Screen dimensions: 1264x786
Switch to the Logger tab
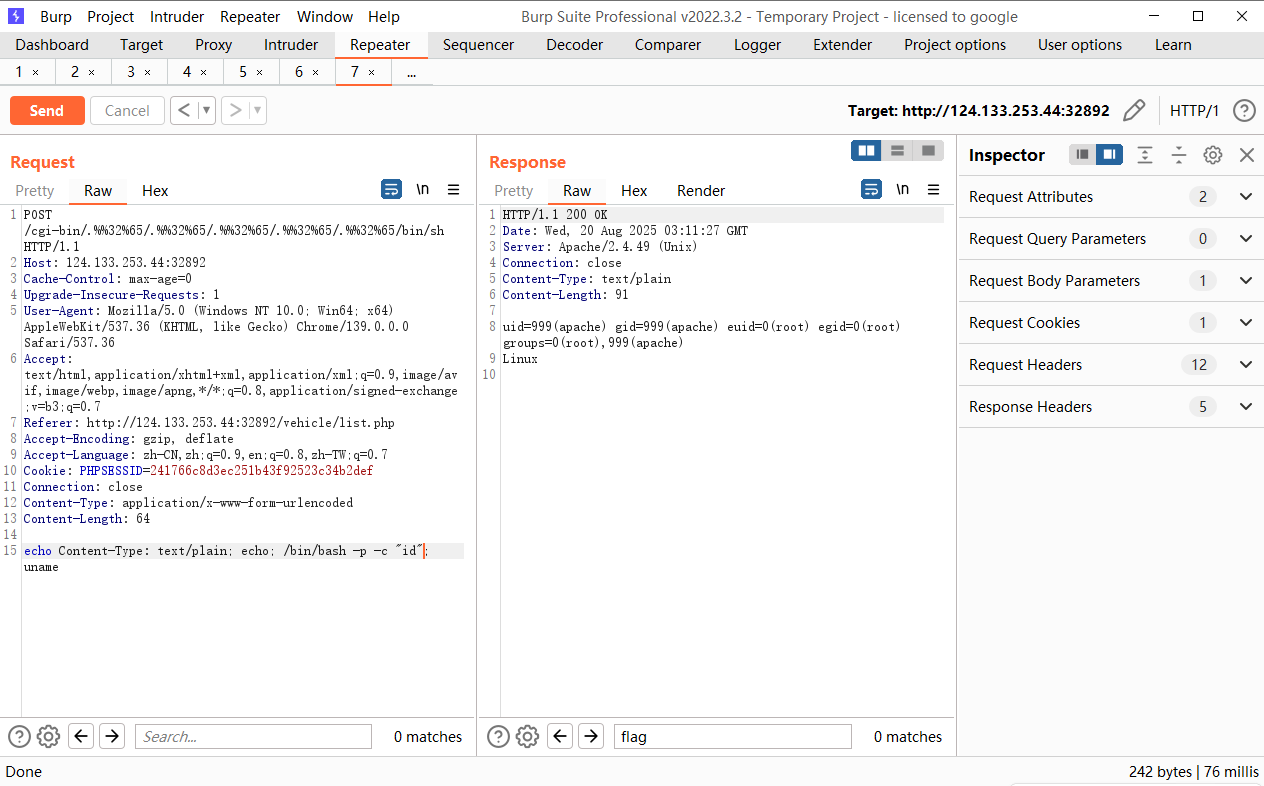point(758,45)
